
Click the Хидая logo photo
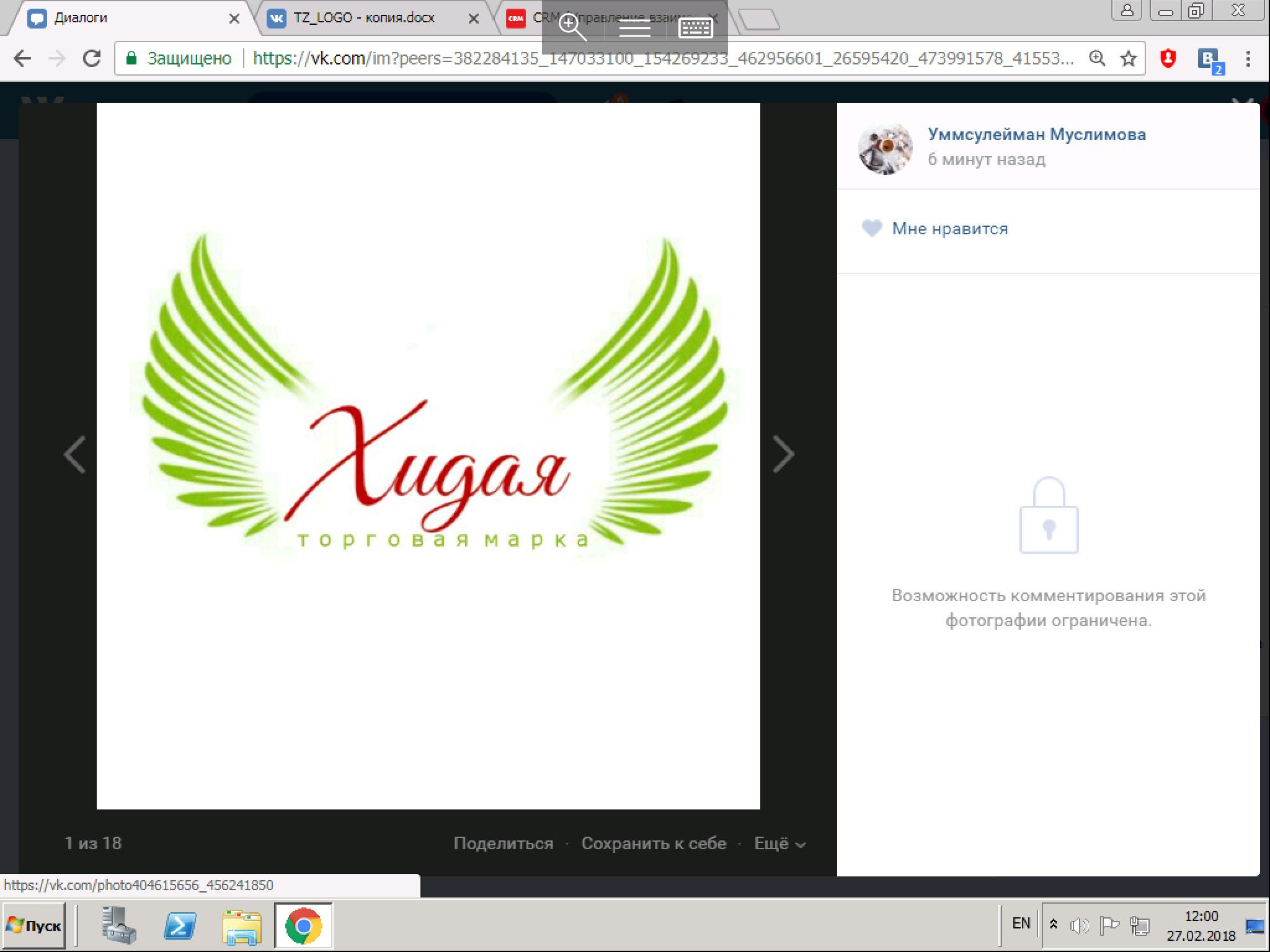(428, 456)
